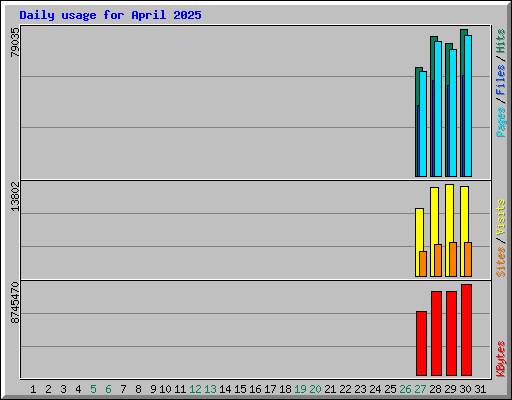The image size is (512, 400).
Task: Click the orange Sites bar for day 29
Action: click(x=453, y=259)
